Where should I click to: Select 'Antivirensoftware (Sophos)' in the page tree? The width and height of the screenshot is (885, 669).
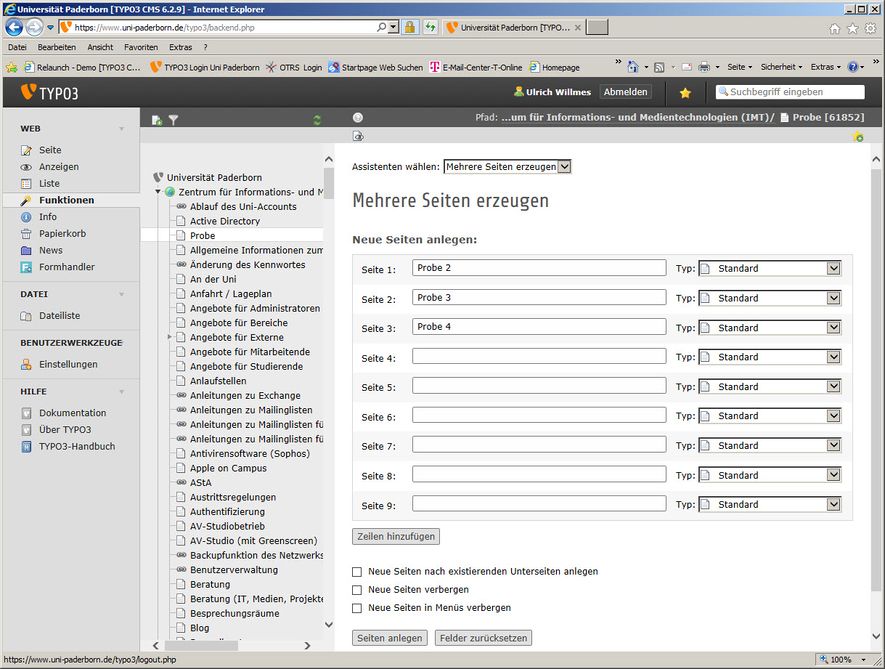pyautogui.click(x=249, y=453)
